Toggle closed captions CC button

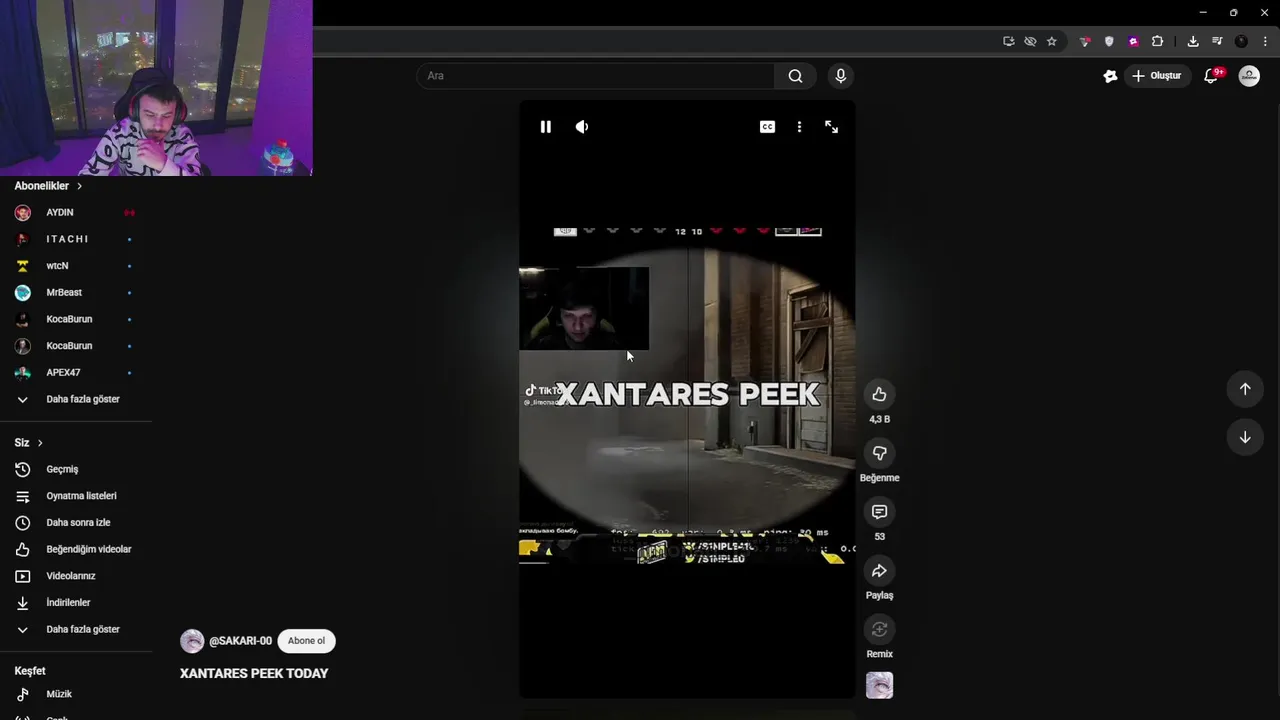click(x=767, y=127)
